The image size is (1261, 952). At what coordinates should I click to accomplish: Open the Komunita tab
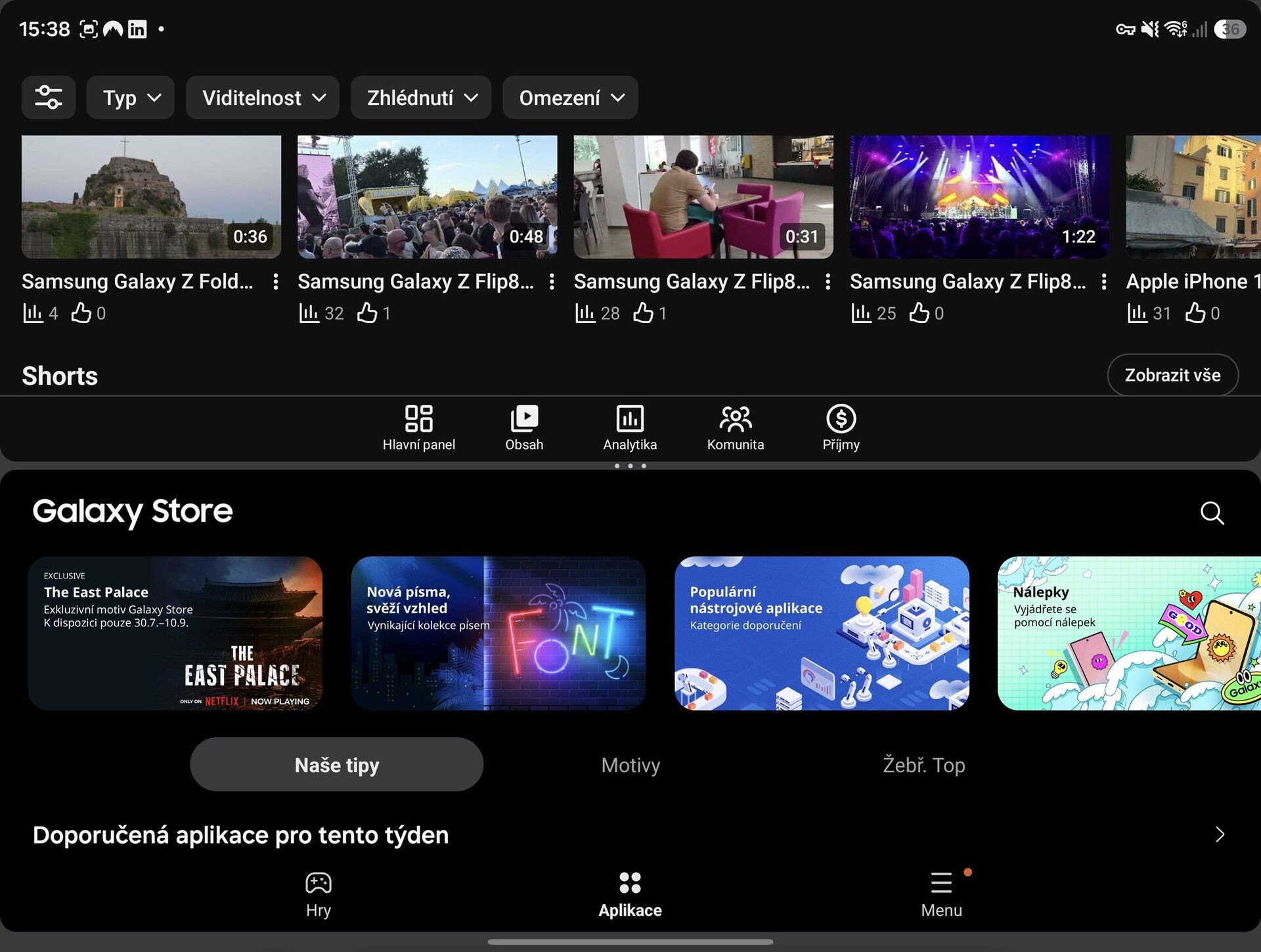tap(736, 428)
